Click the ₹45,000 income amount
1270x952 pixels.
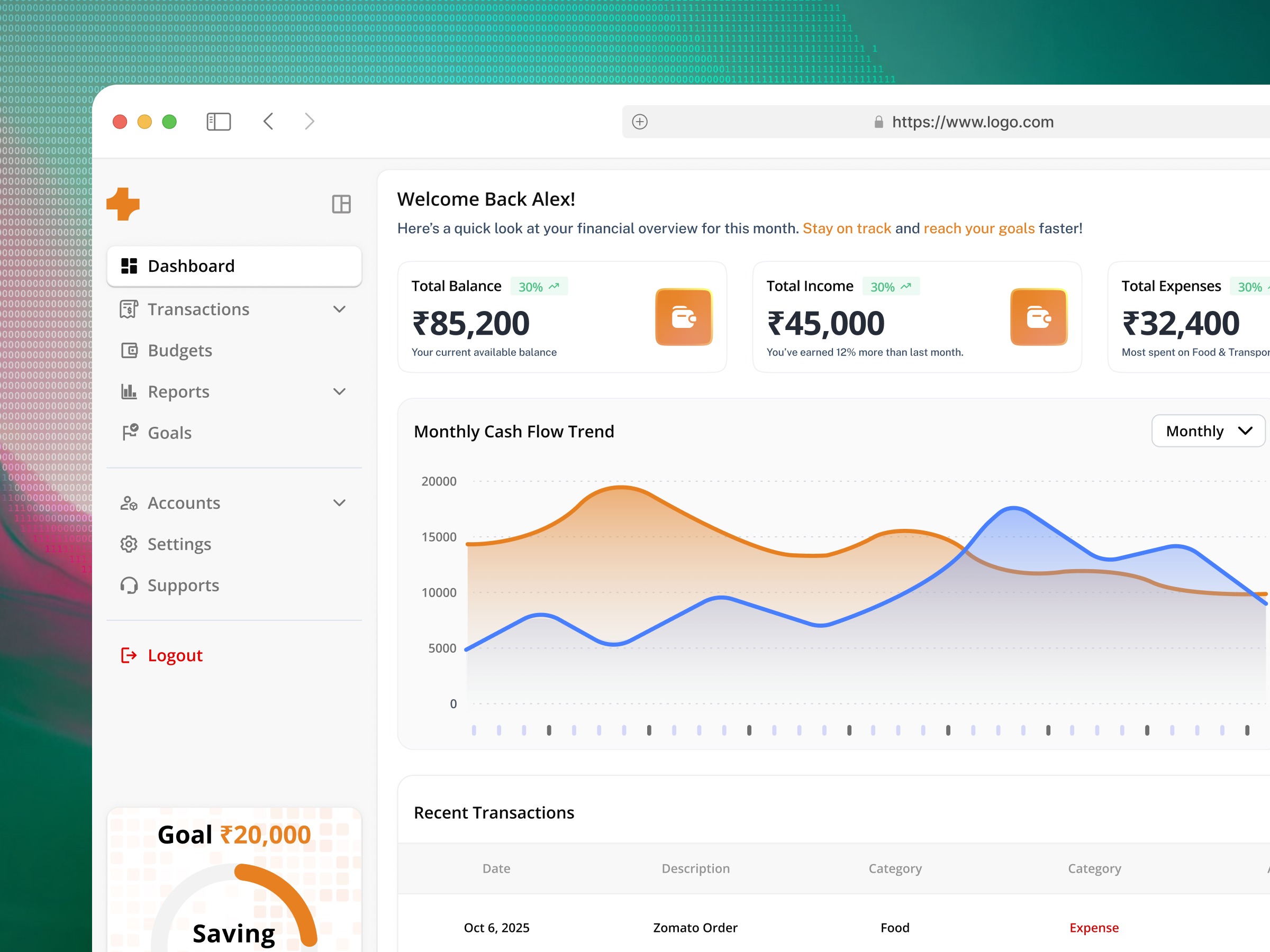click(825, 323)
